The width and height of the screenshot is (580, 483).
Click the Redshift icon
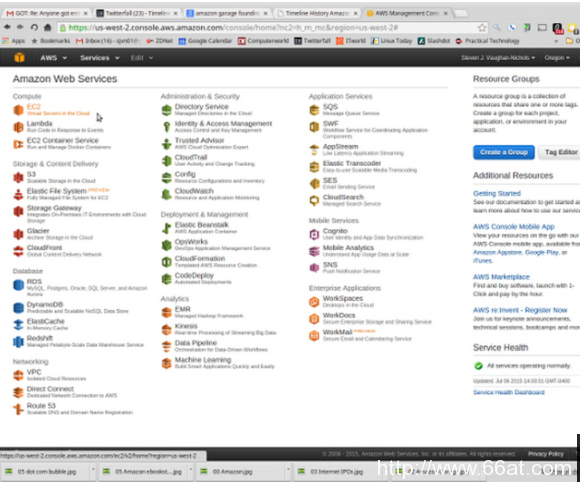[18, 342]
